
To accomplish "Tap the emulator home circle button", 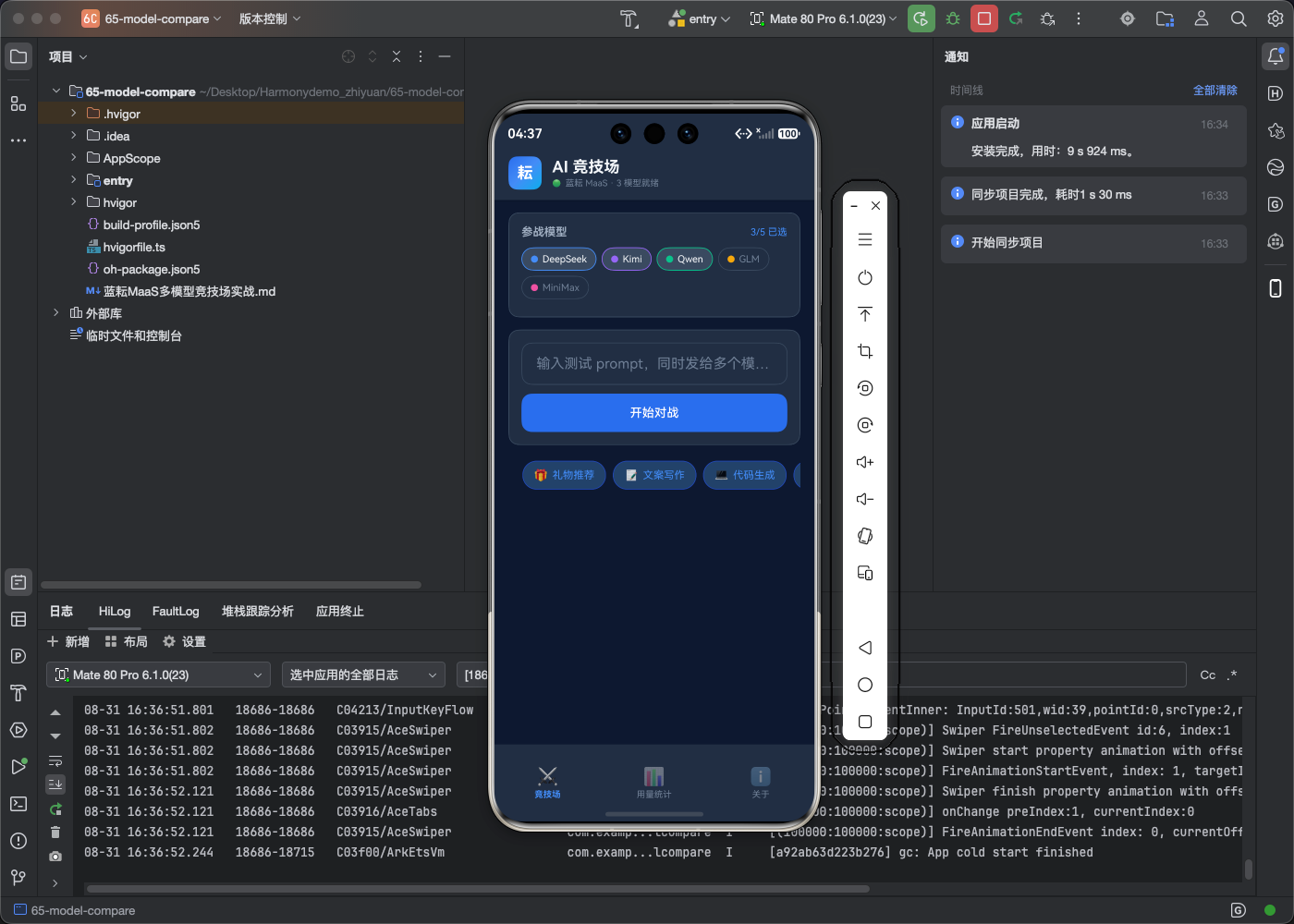I will [865, 685].
